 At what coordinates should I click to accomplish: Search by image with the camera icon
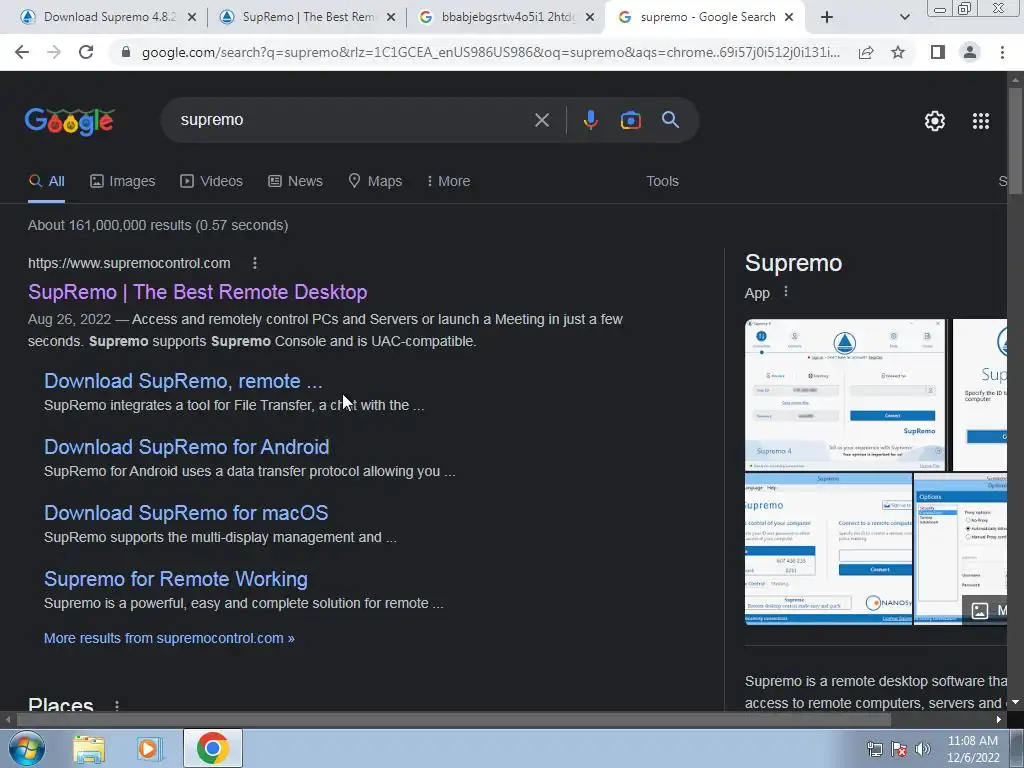[630, 120]
